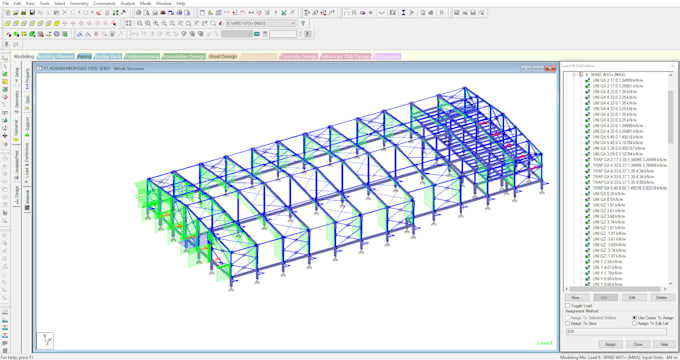Click the Help button in the Load dialog
680x360 pixels.
(664, 344)
